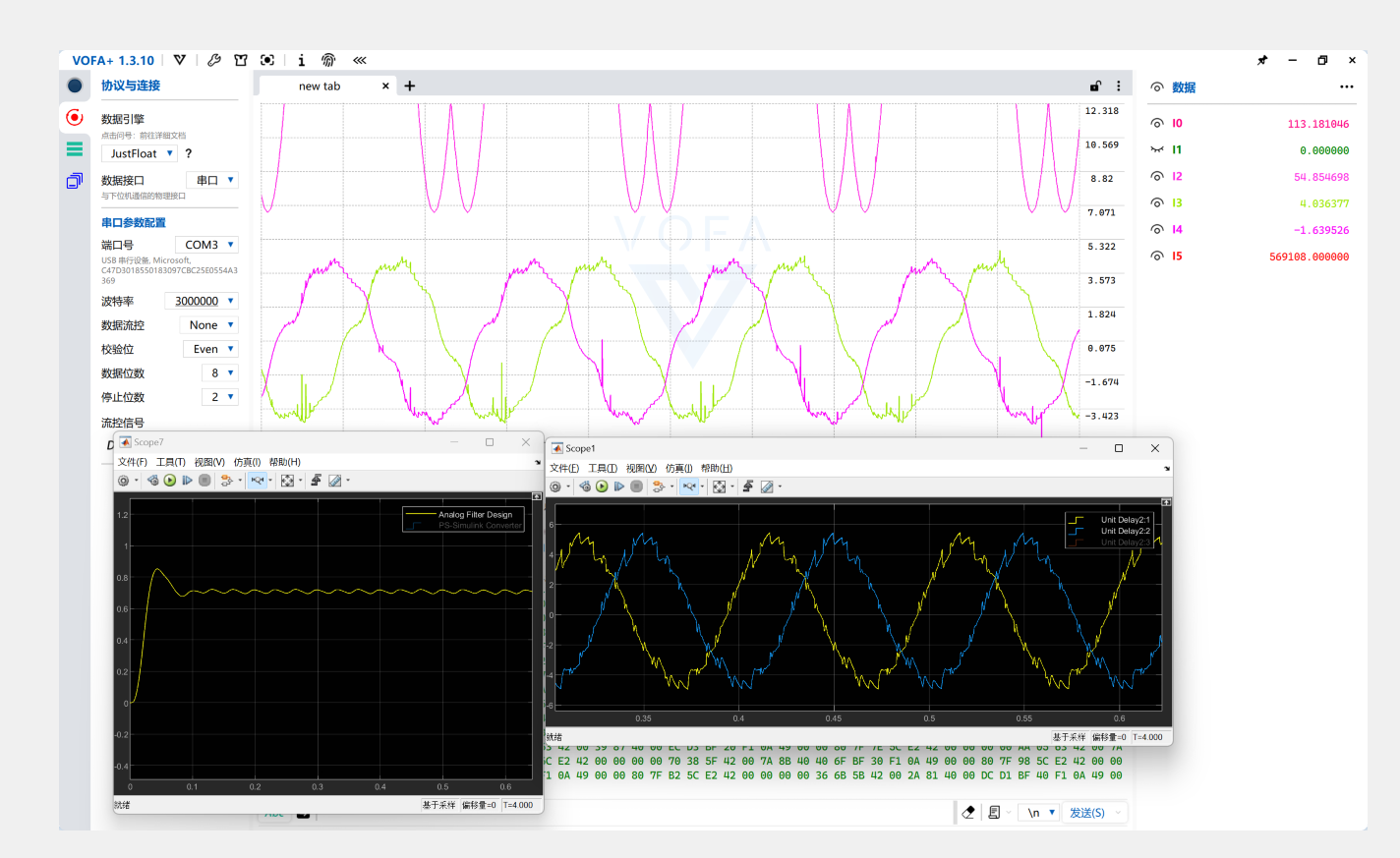Image resolution: width=1400 pixels, height=858 pixels.
Task: Click Run button in Scope7 toolbar
Action: [x=170, y=481]
